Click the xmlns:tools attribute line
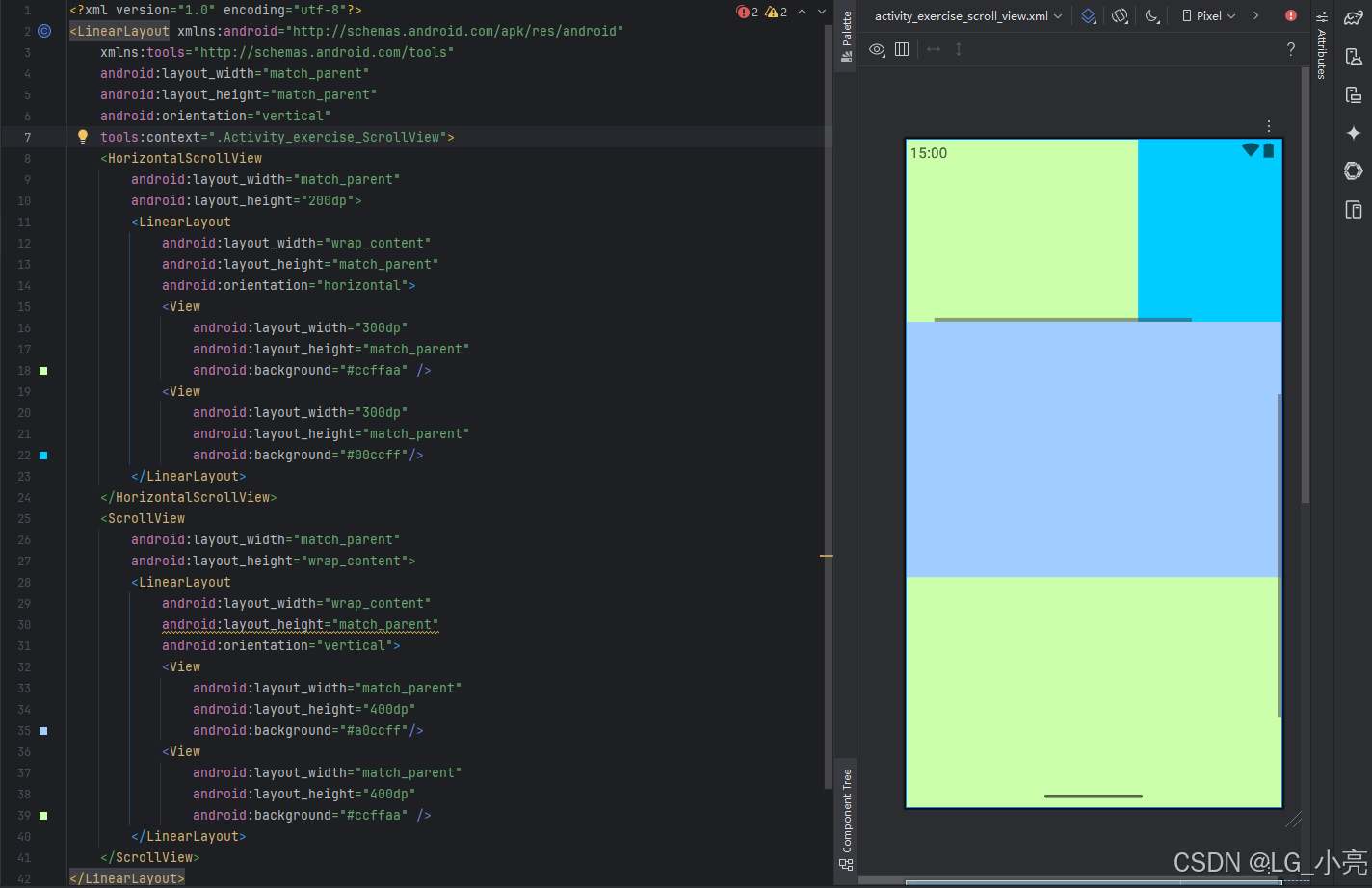Image resolution: width=1372 pixels, height=888 pixels. [277, 52]
